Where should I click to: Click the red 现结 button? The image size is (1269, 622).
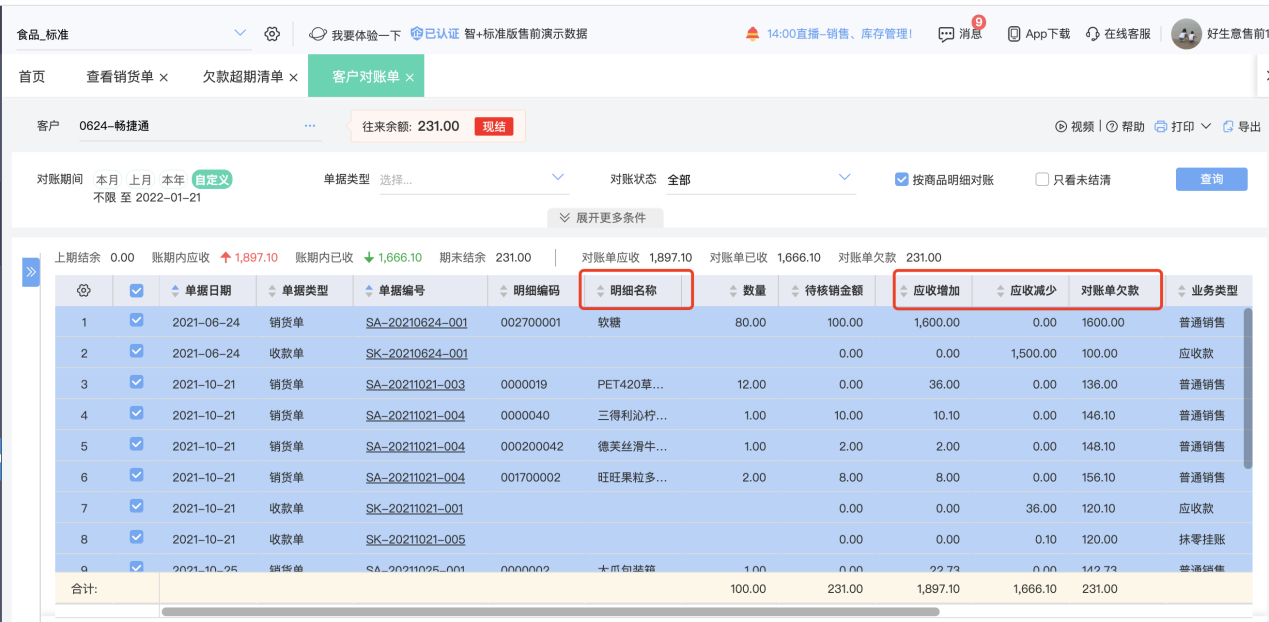[494, 126]
